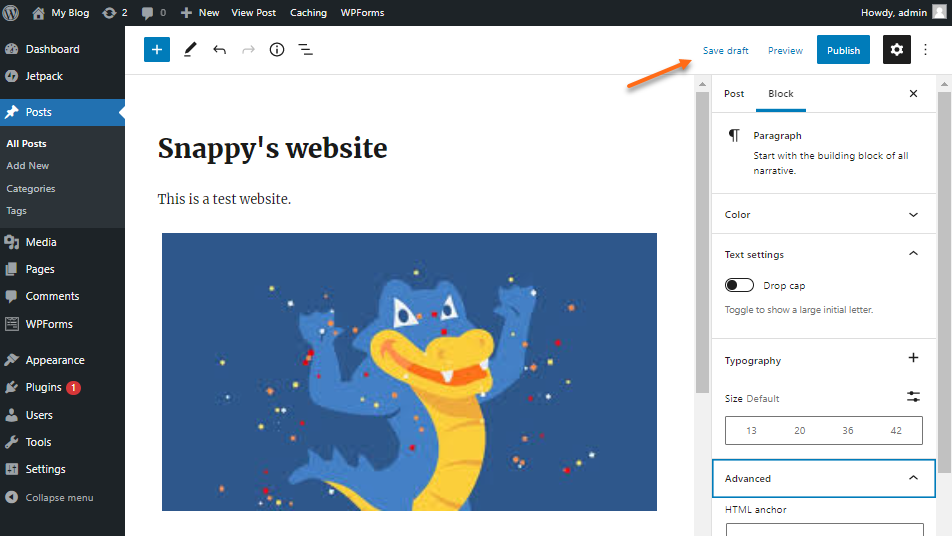The image size is (952, 536).
Task: Open Users in the sidebar
Action: click(62, 415)
